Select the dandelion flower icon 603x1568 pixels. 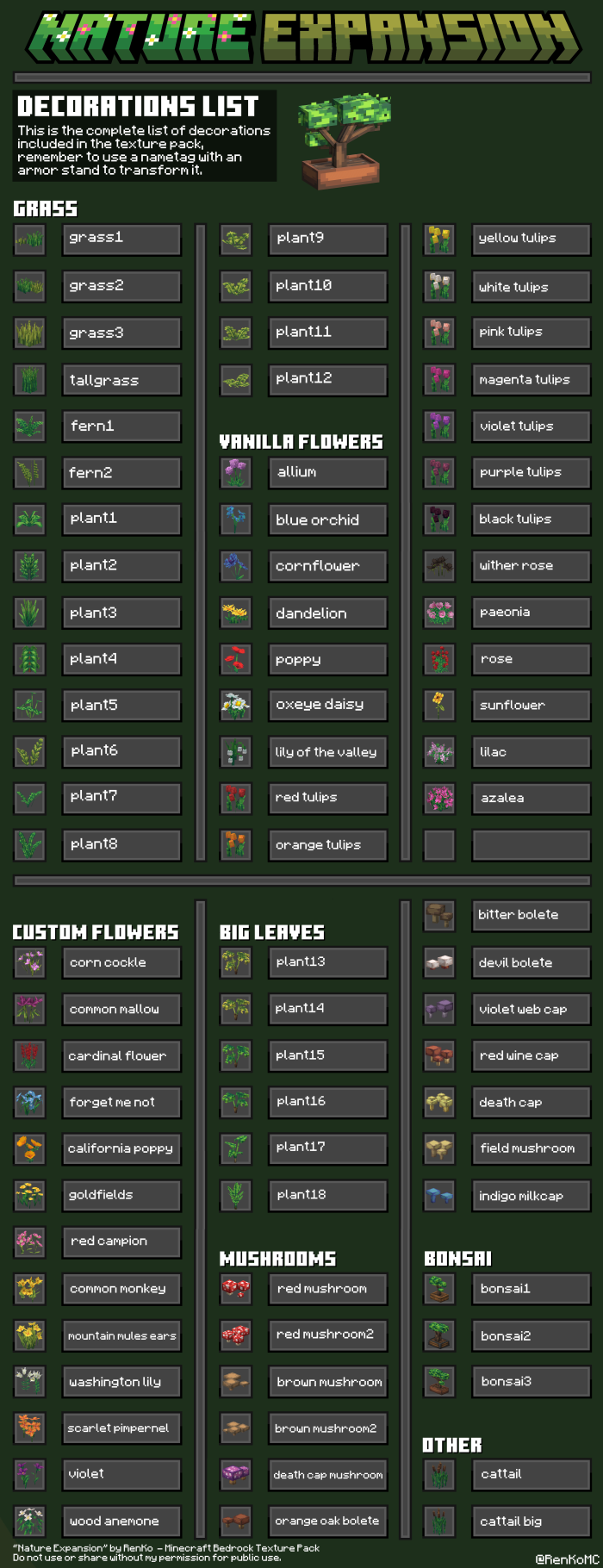[235, 613]
